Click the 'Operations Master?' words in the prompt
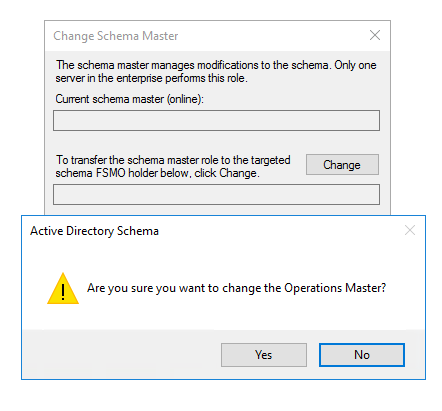The image size is (442, 411). click(x=335, y=288)
